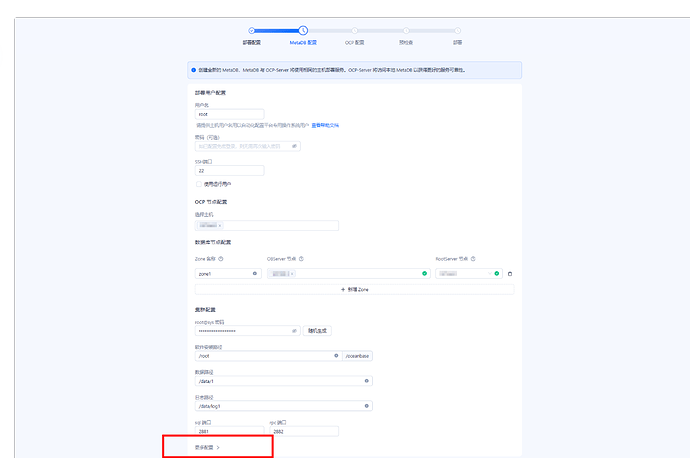The width and height of the screenshot is (690, 458).
Task: Expand the 更多配置 section
Action: point(207,447)
